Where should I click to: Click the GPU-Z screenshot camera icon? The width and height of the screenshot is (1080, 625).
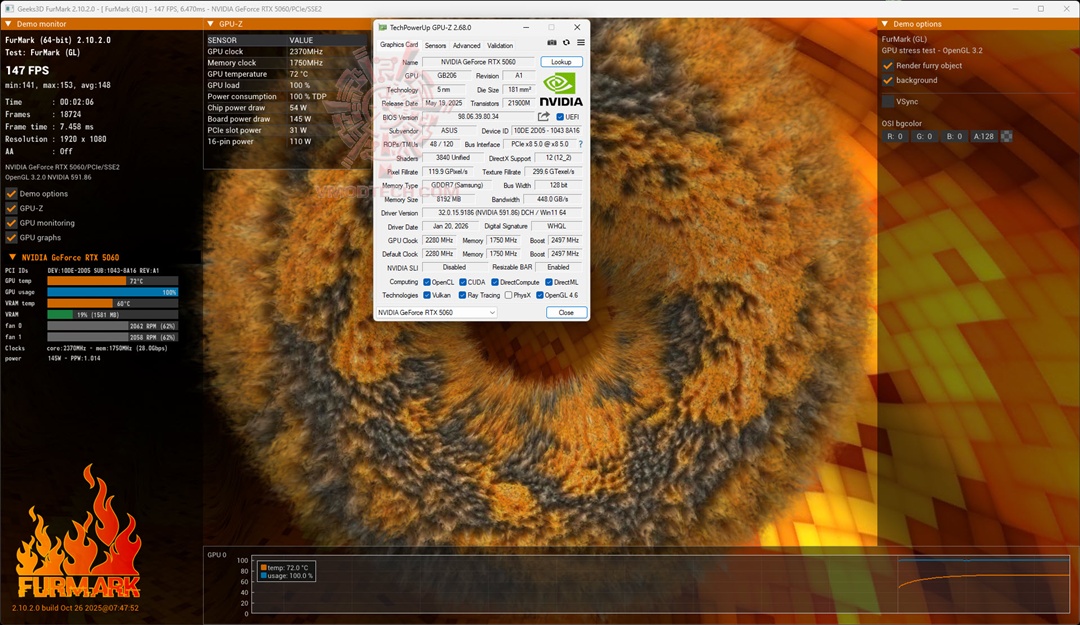click(552, 43)
